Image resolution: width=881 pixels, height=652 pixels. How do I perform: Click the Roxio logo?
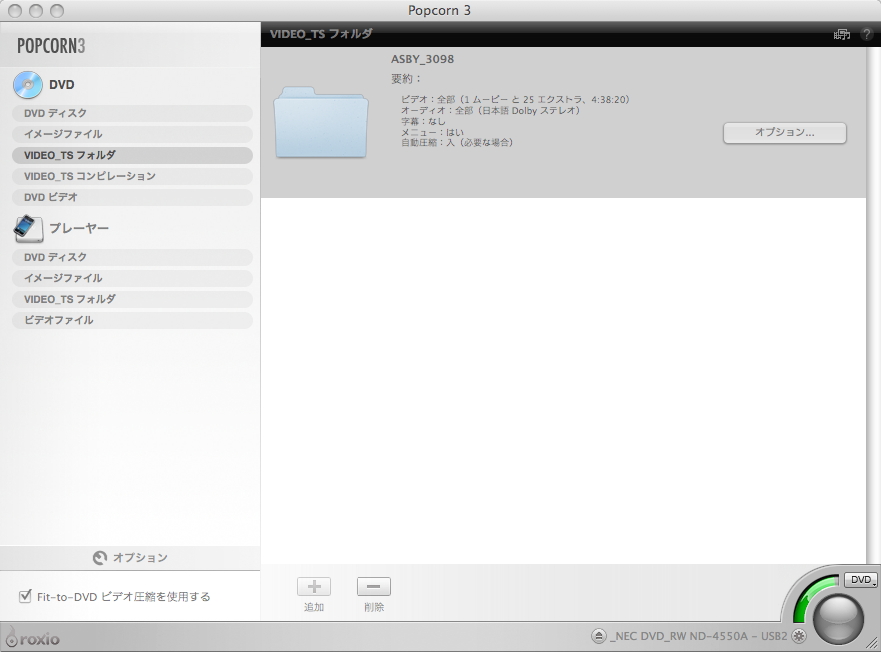click(x=33, y=638)
